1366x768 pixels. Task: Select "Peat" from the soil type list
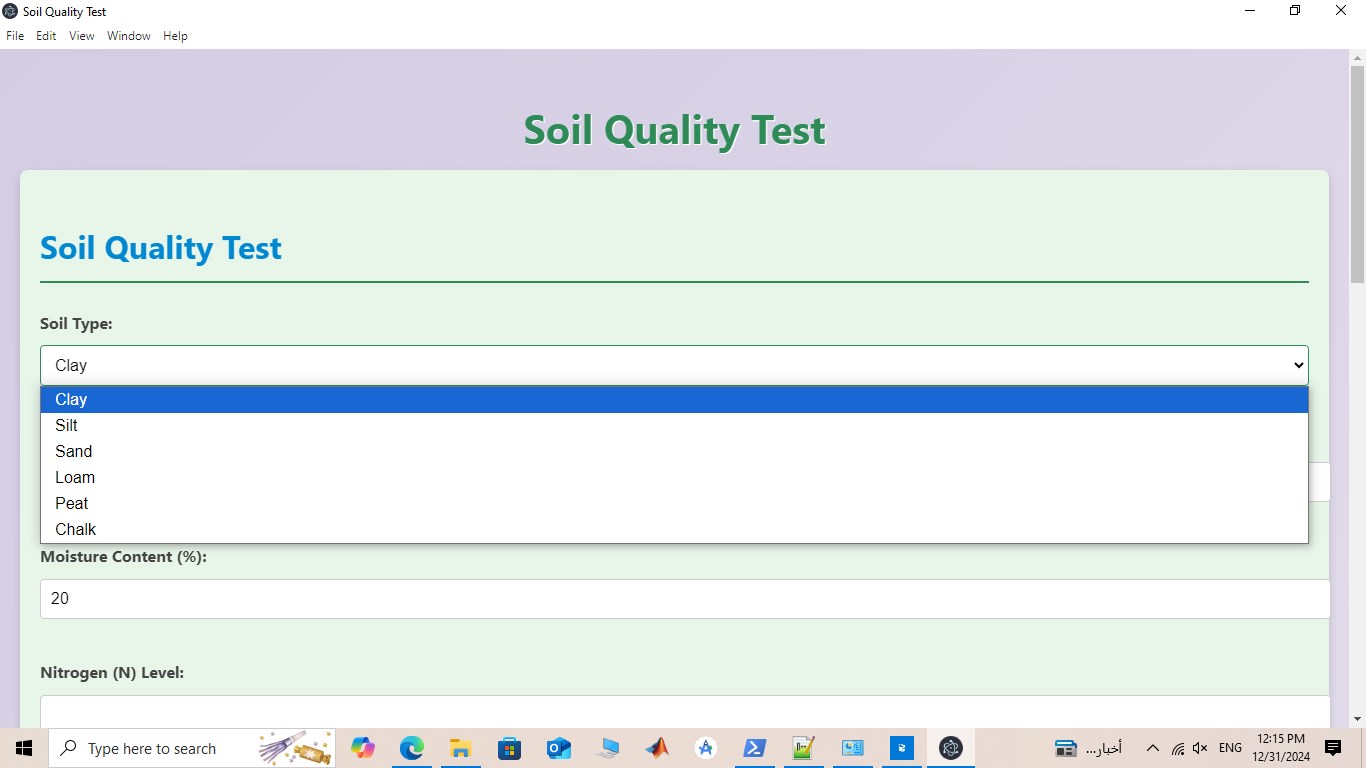coord(71,503)
